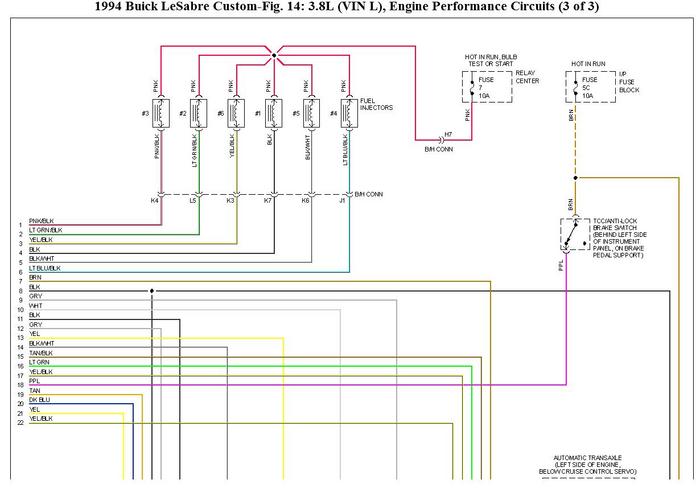Click the L5 connector terminal

point(199,195)
